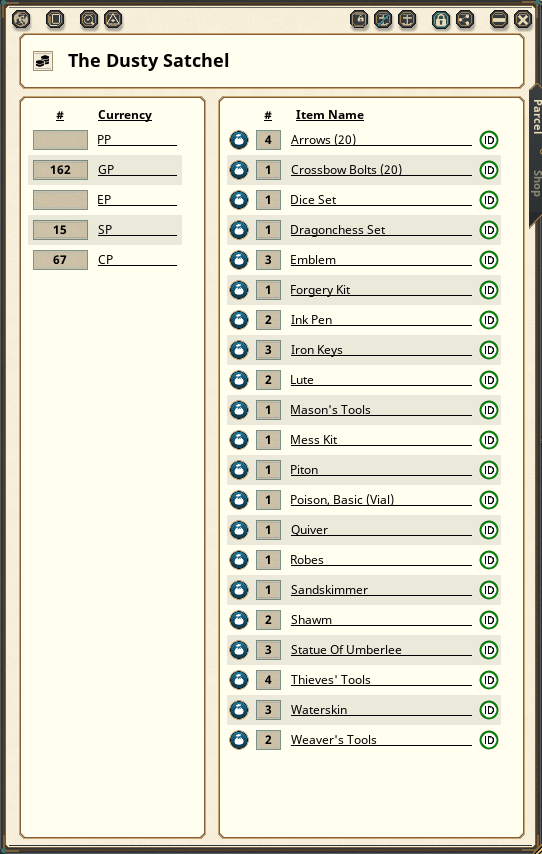Click the parcel title The Dusty Satchel

coord(148,60)
